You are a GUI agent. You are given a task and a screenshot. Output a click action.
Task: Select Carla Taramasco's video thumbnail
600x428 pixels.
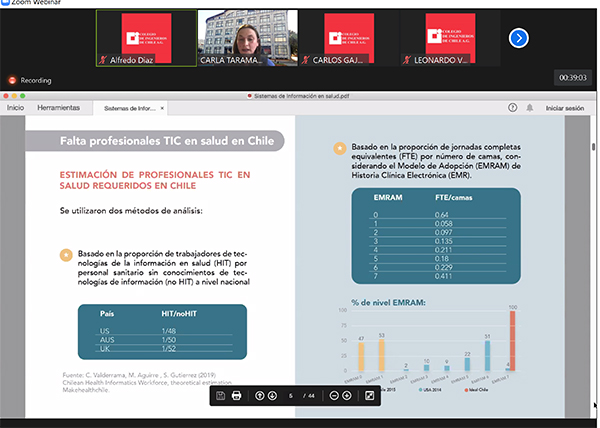pyautogui.click(x=246, y=38)
